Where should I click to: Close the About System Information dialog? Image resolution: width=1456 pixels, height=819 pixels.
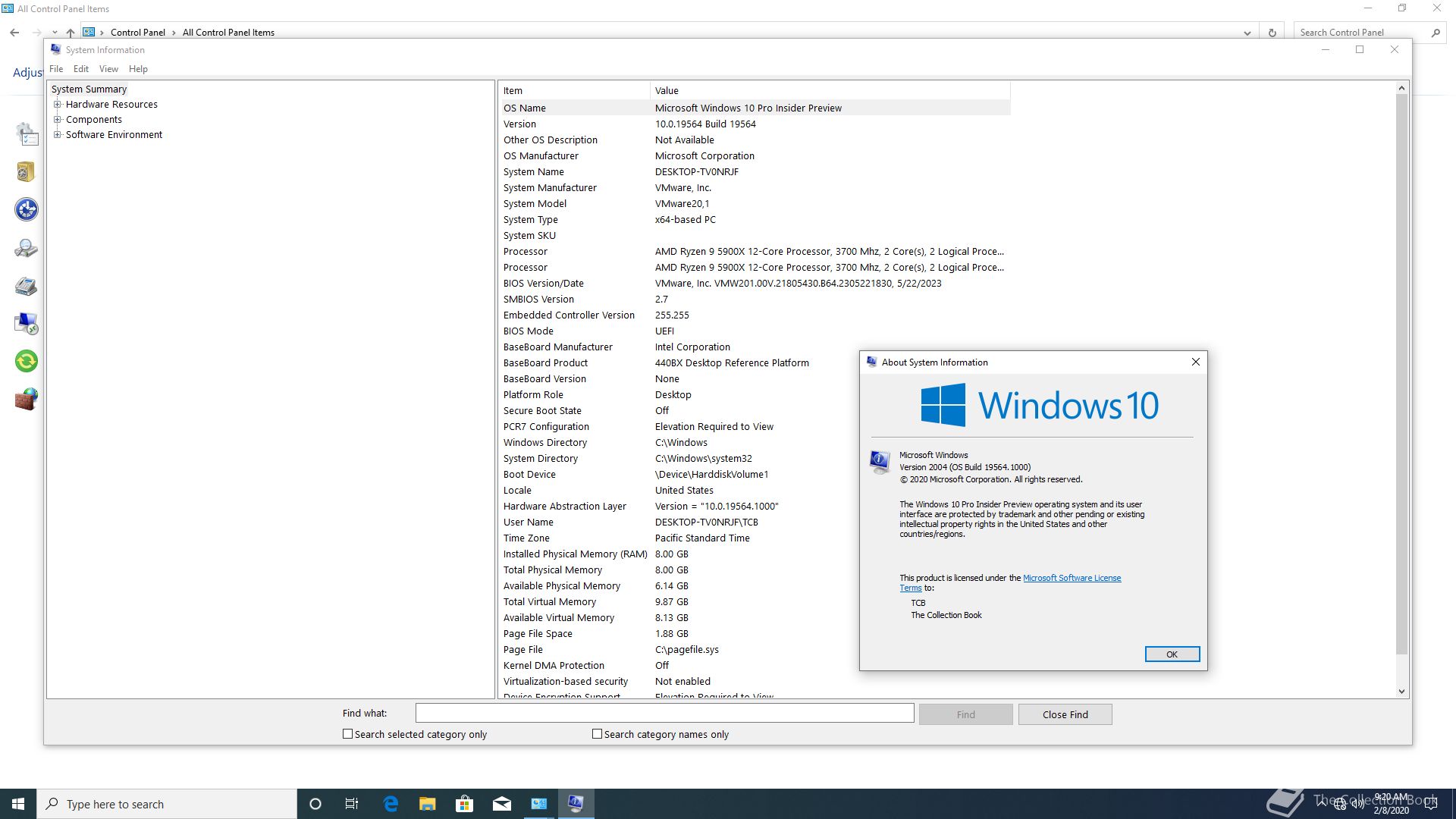(x=1196, y=362)
